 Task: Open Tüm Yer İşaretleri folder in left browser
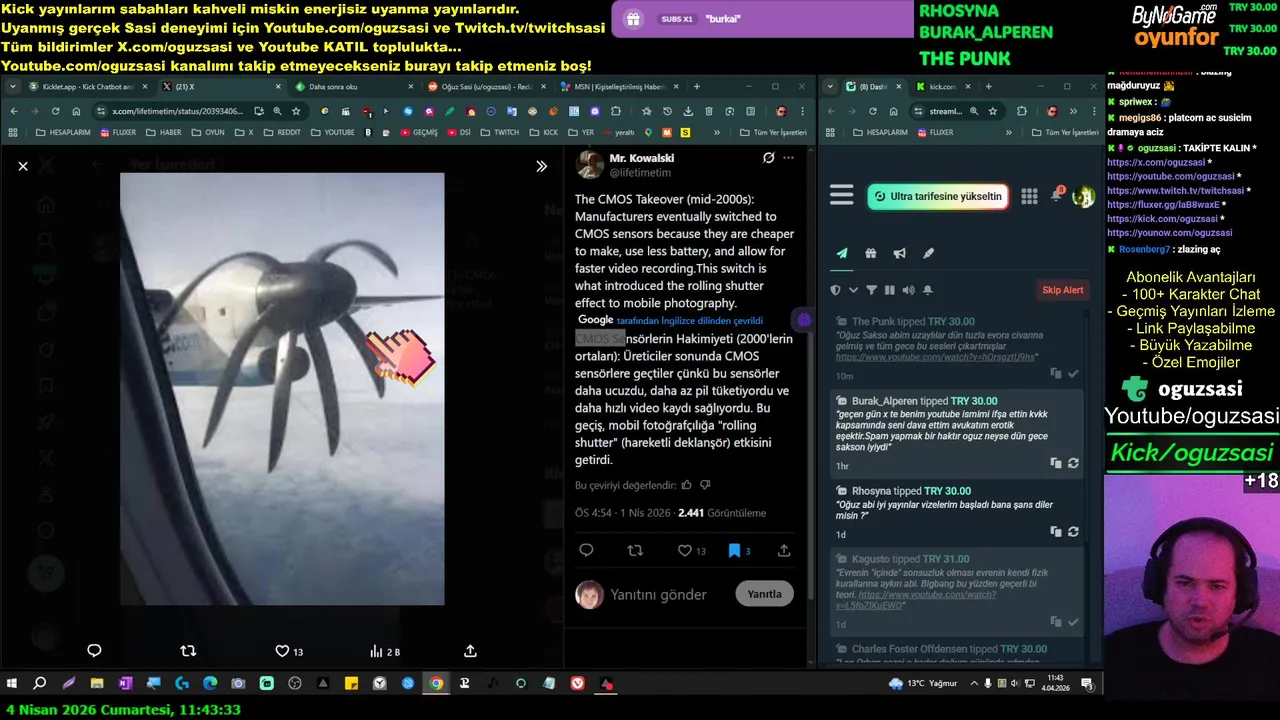[x=773, y=132]
